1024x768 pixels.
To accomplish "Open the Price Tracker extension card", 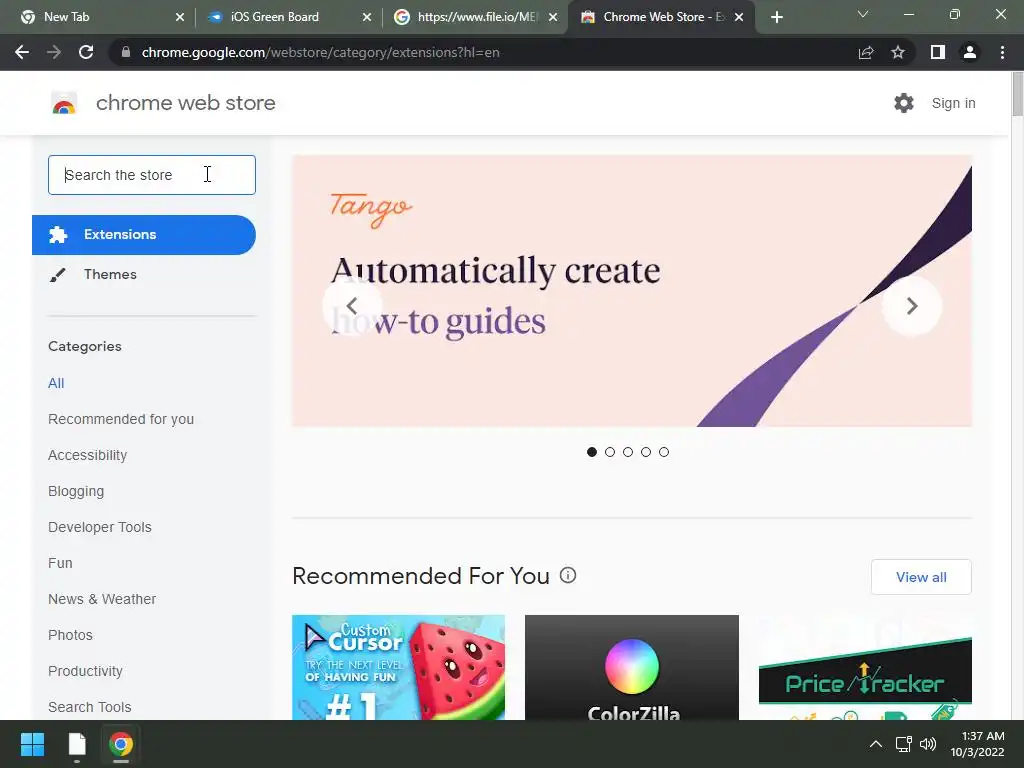I will click(x=865, y=667).
